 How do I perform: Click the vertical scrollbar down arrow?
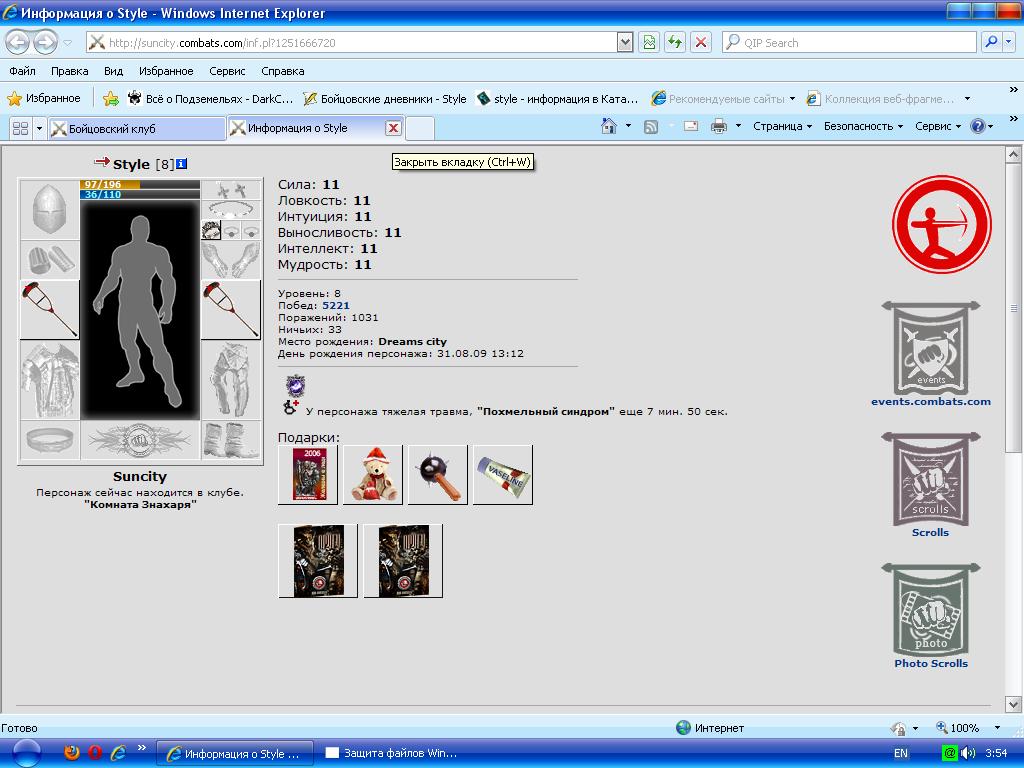click(x=1013, y=704)
